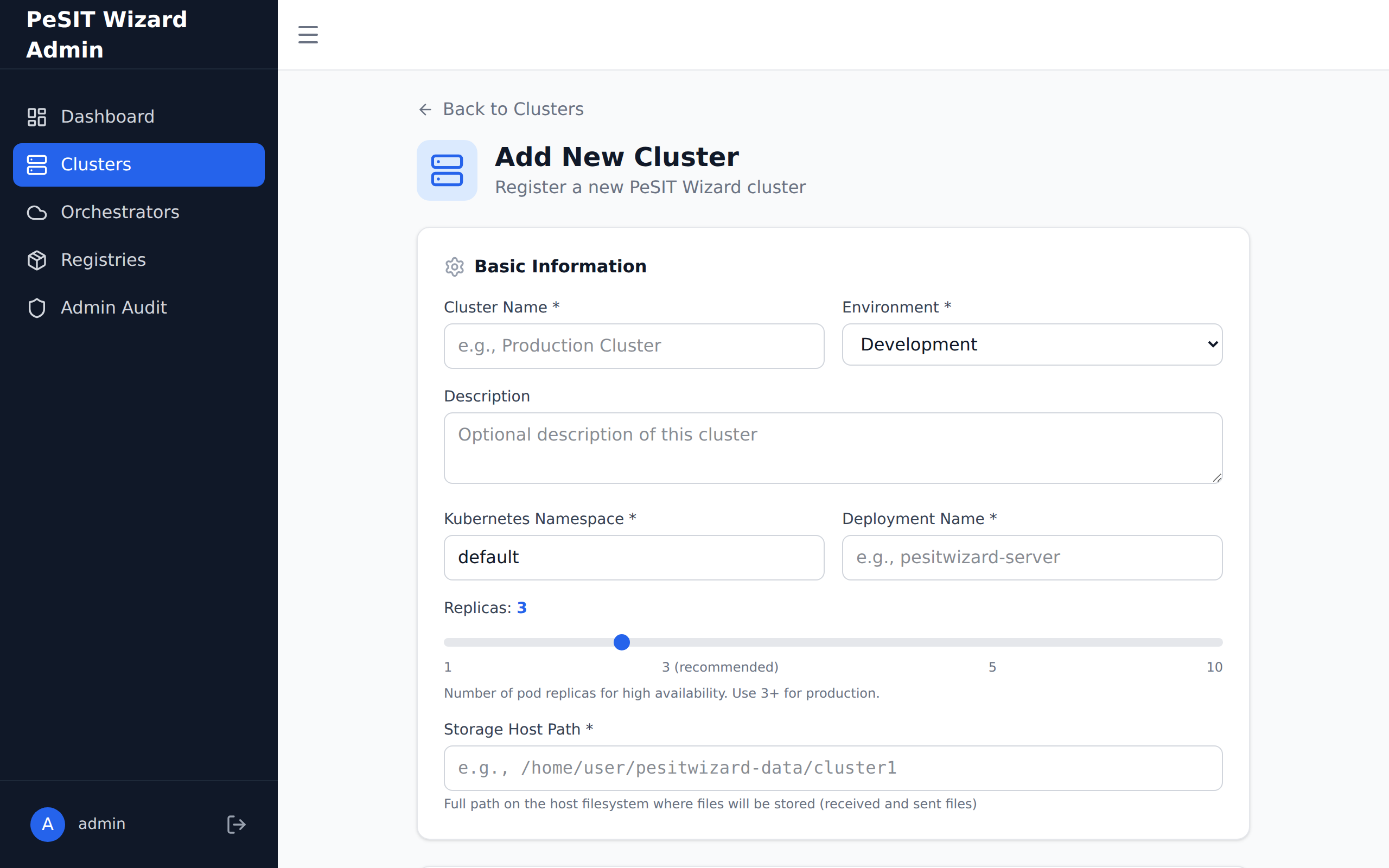The image size is (1389, 868).
Task: Open the Dashboard section from the sidebar
Action: [x=107, y=117]
